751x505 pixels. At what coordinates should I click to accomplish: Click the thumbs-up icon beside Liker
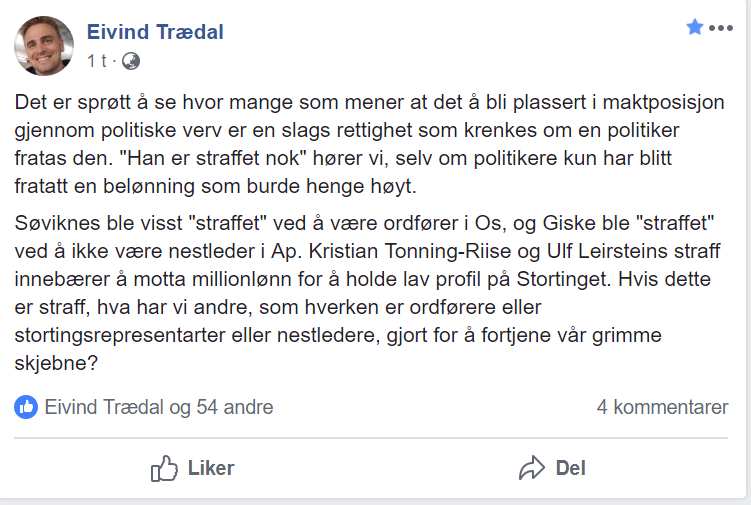coord(164,467)
